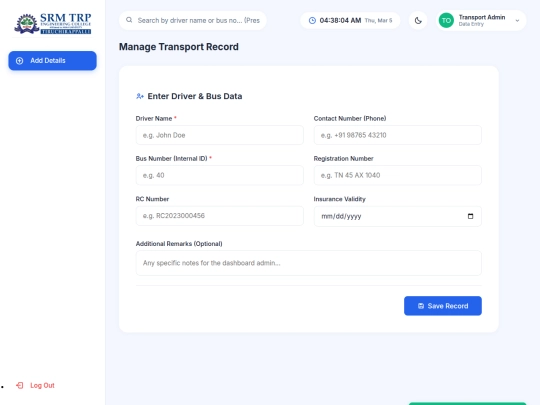Click the SRM TRP college logo

pos(53,23)
